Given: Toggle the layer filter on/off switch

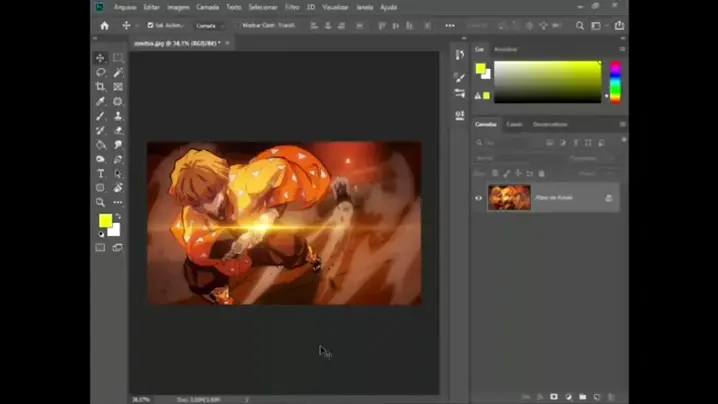Looking at the screenshot, I should pyautogui.click(x=624, y=140).
